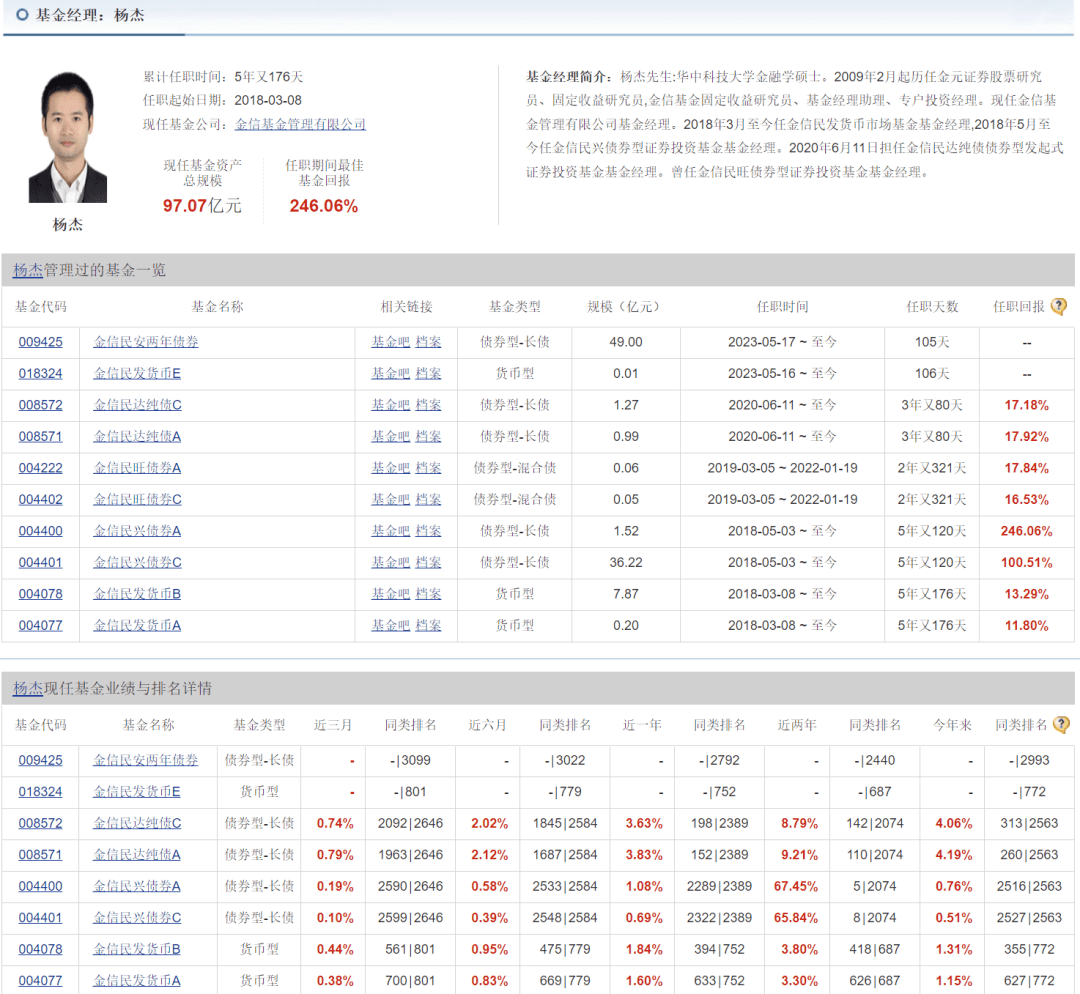Open 金信民发货币A in managed funds table
Image resolution: width=1080 pixels, height=994 pixels.
coord(137,625)
